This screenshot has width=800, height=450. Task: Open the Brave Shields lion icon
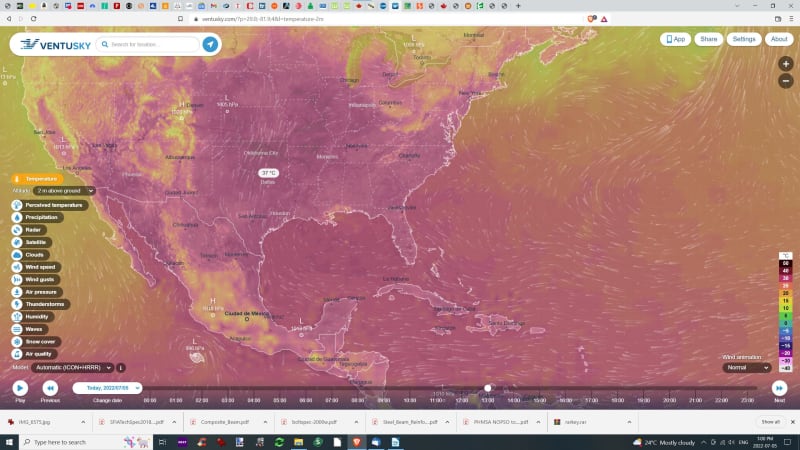point(591,19)
